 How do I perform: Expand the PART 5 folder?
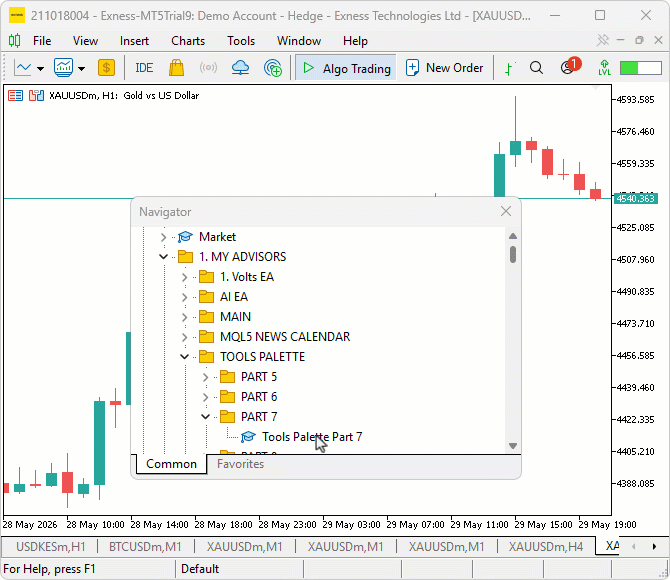[x=205, y=377]
